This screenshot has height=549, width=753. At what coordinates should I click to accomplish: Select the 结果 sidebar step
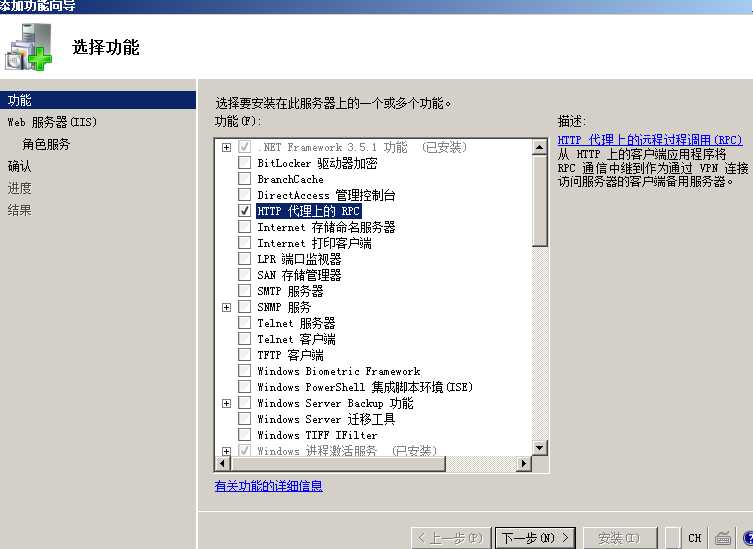20,210
